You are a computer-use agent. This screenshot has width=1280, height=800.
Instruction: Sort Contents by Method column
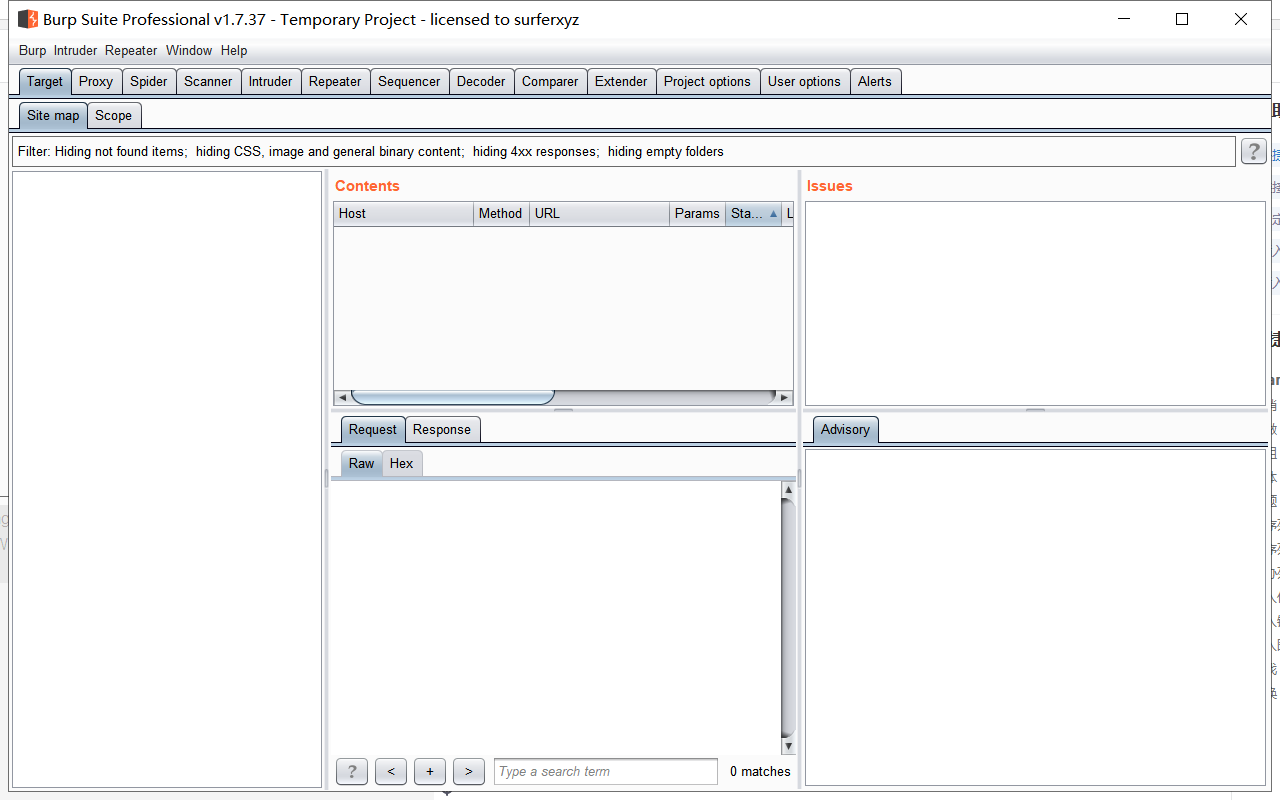[501, 214]
